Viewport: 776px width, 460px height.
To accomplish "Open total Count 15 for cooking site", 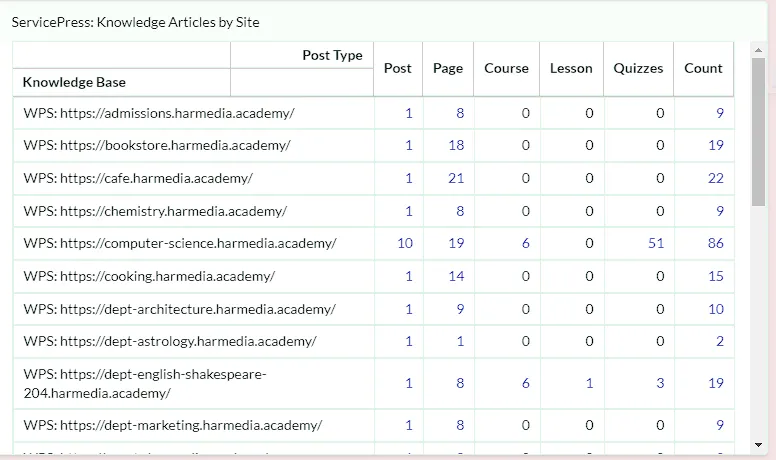I will click(716, 276).
